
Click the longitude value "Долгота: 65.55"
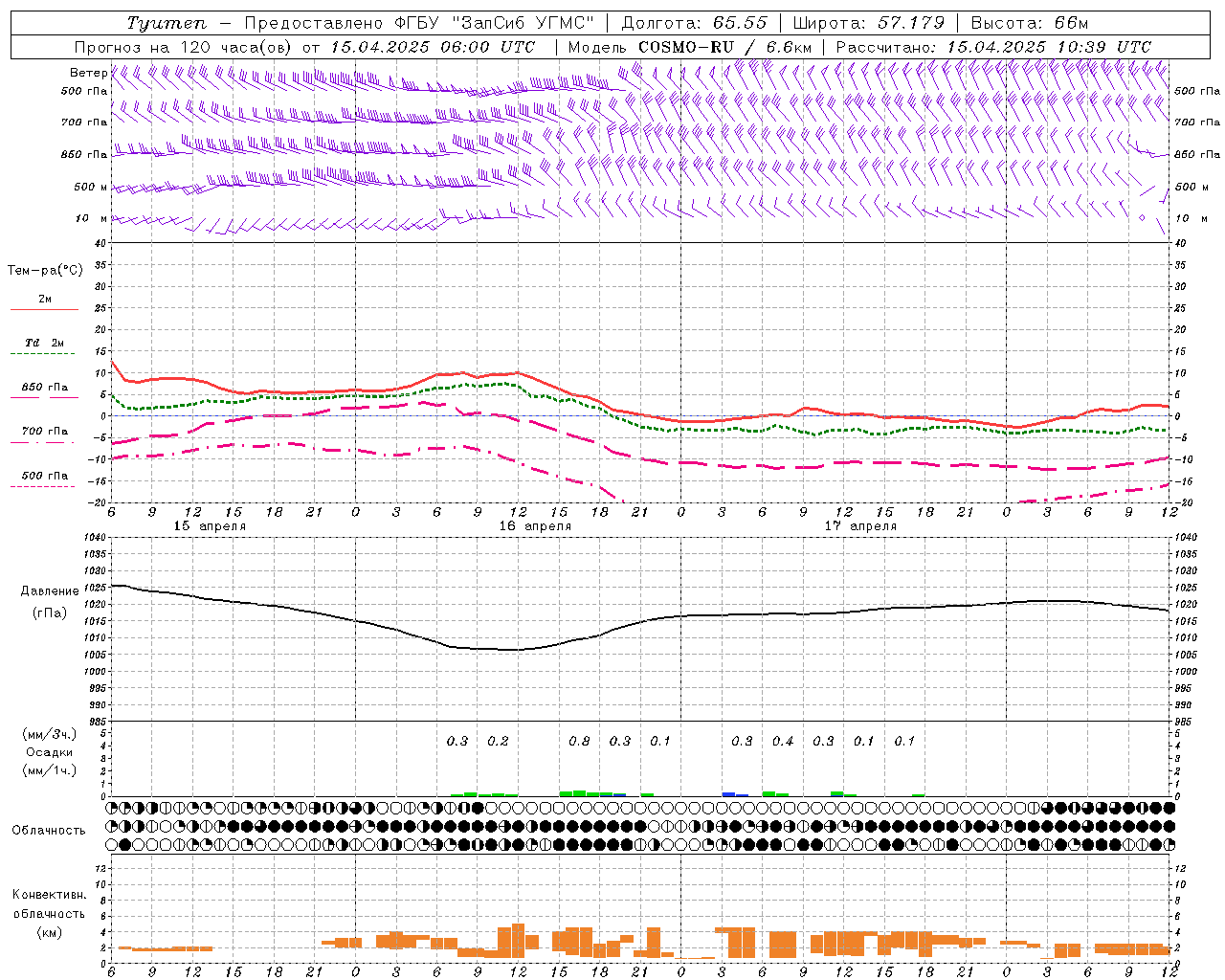point(694,23)
